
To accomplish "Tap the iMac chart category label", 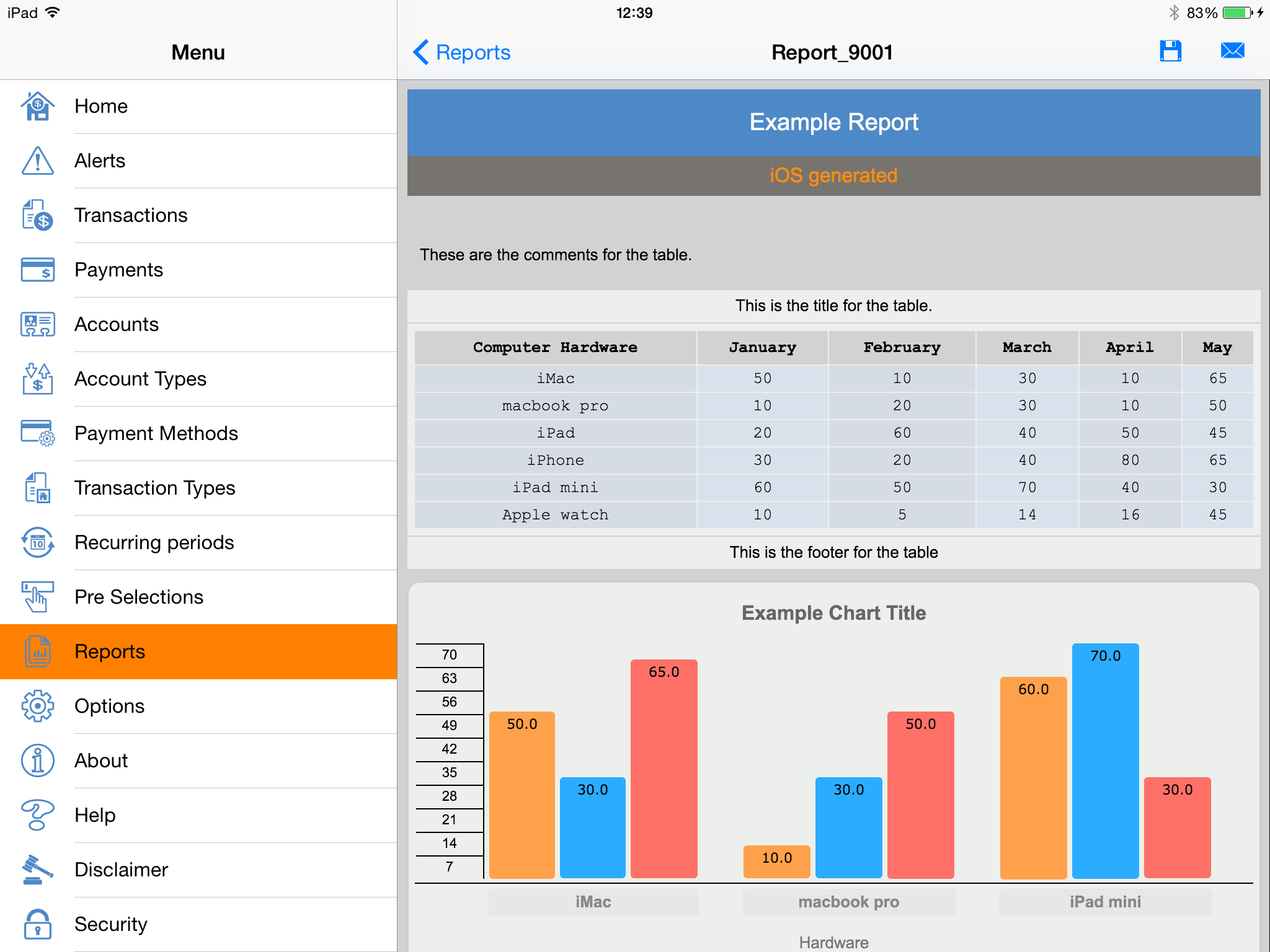I will [x=593, y=902].
